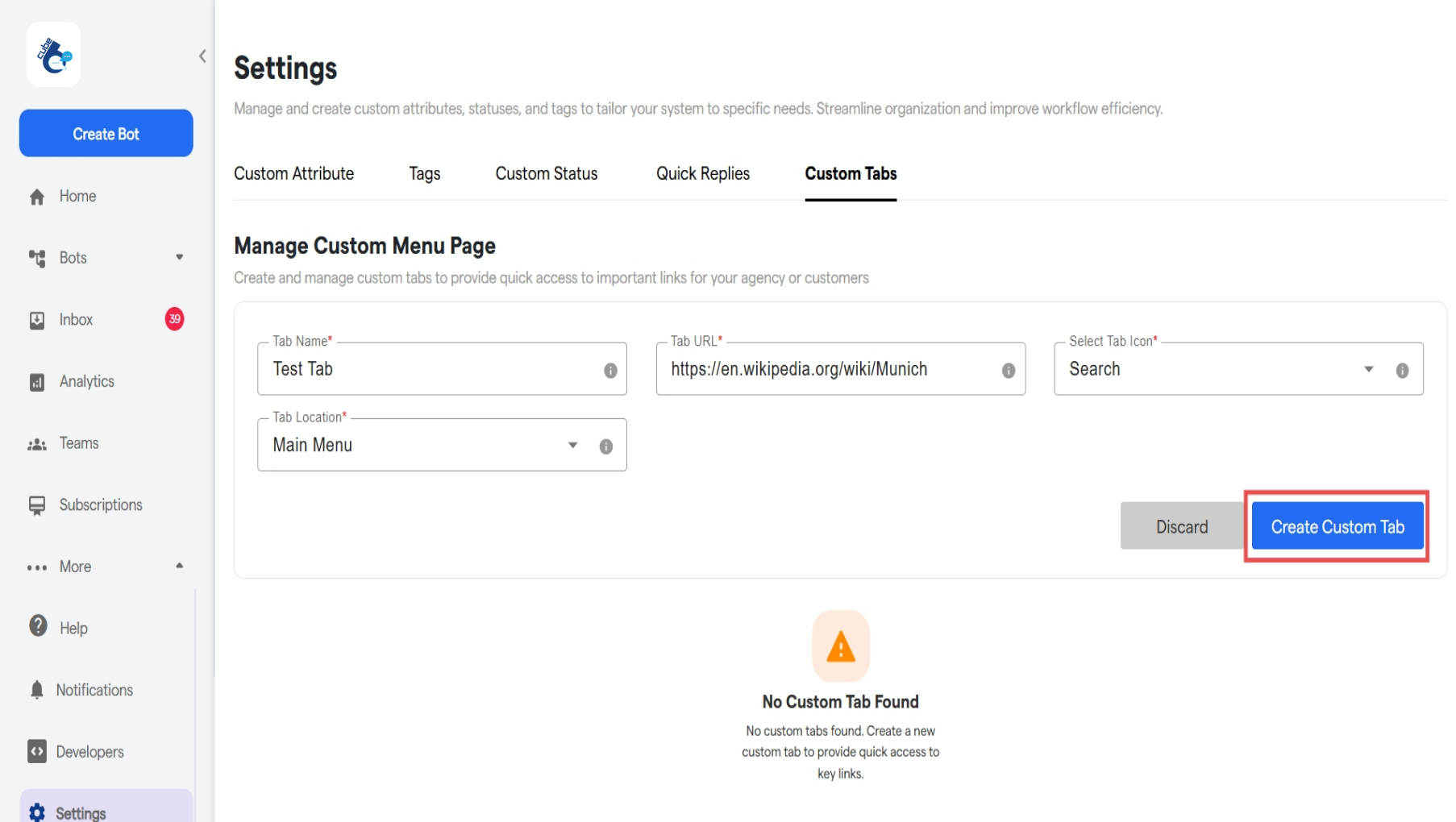Image resolution: width=1456 pixels, height=822 pixels.
Task: Click the Settings gear icon
Action: point(37,812)
